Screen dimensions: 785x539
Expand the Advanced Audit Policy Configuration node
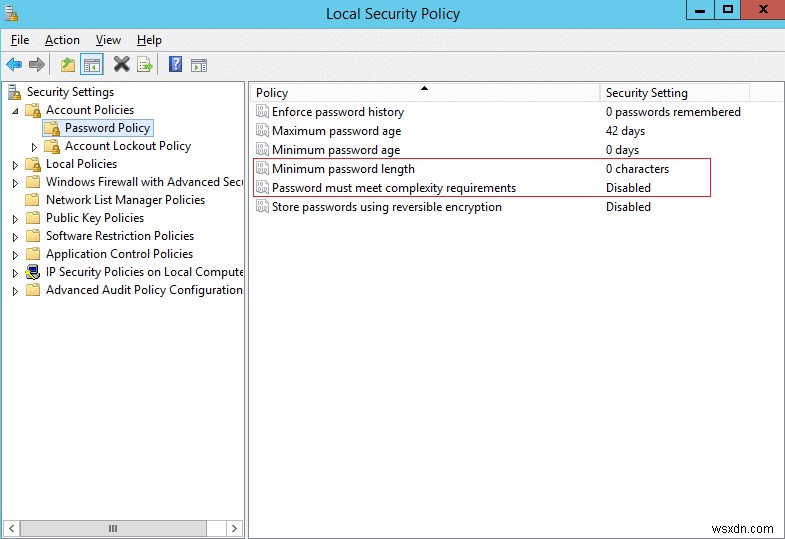pyautogui.click(x=15, y=291)
